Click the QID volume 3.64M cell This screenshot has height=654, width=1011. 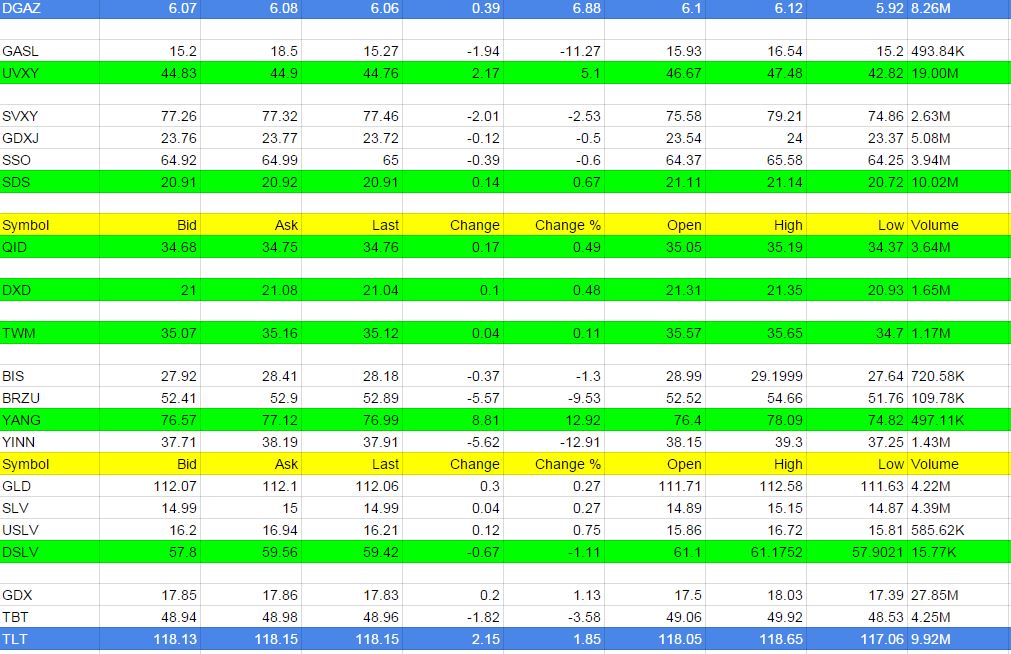click(x=959, y=247)
